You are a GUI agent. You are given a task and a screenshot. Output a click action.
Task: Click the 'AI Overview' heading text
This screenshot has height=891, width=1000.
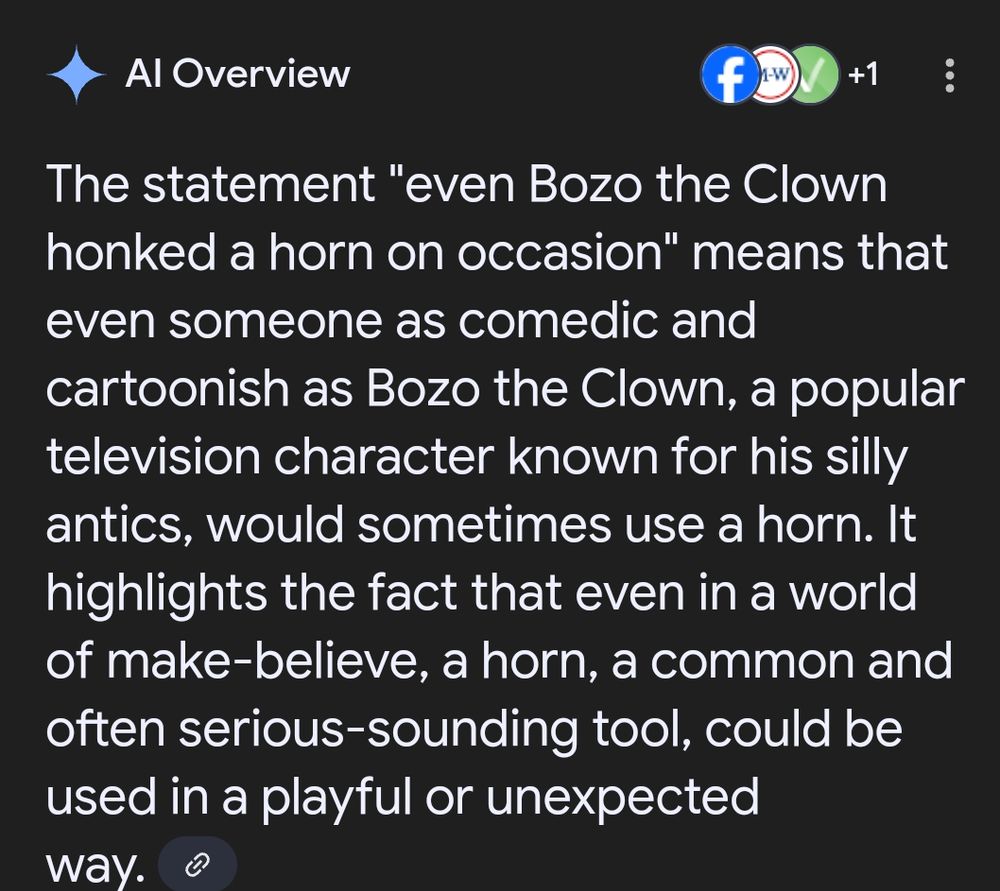point(238,74)
